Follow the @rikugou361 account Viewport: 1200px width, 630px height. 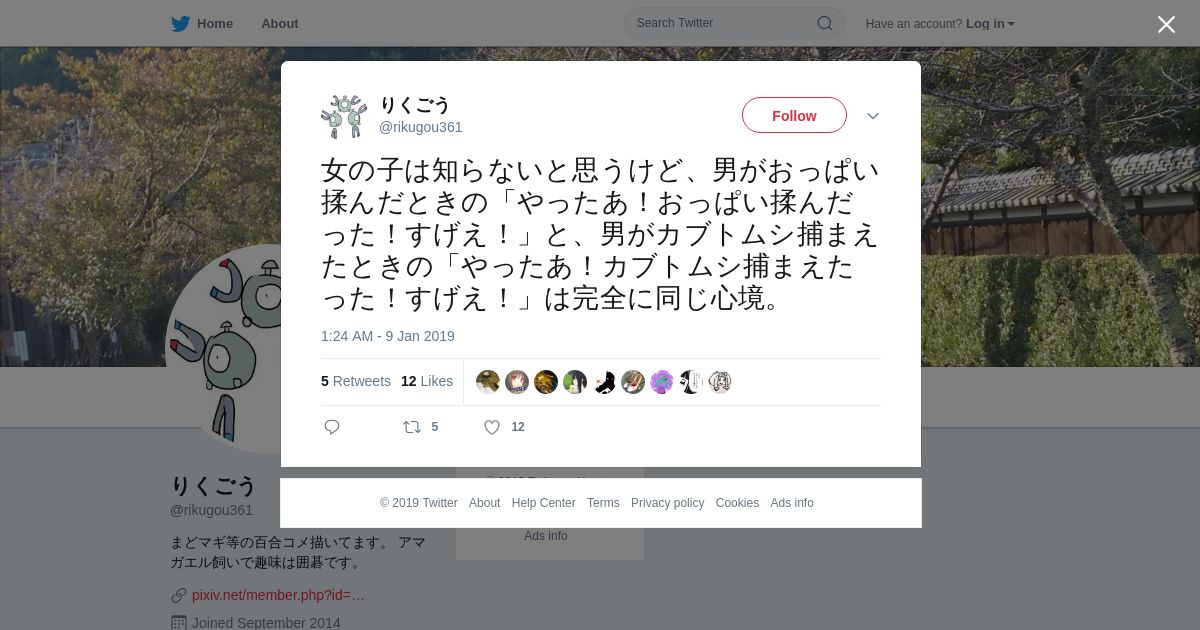click(794, 115)
